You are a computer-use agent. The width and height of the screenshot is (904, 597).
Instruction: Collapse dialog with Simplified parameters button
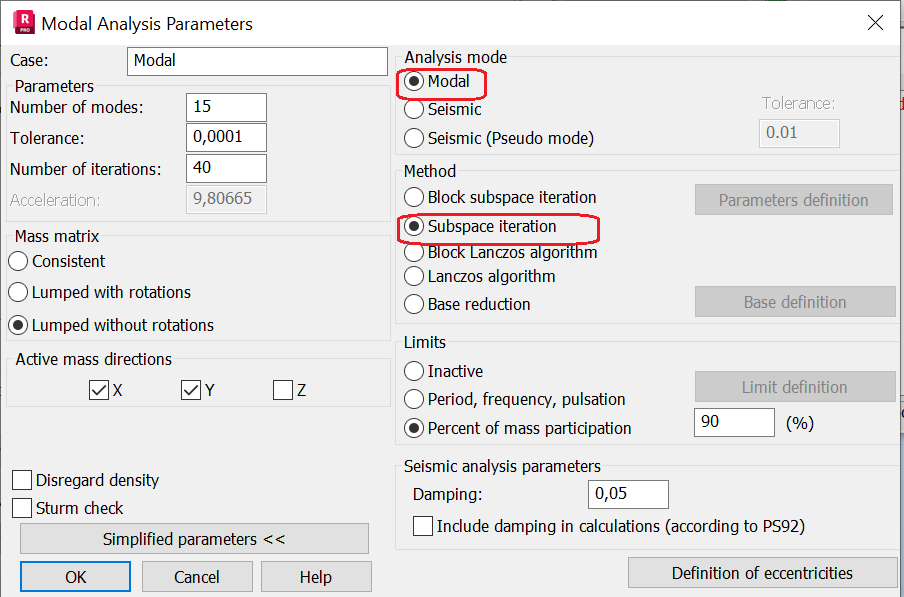[x=194, y=539]
